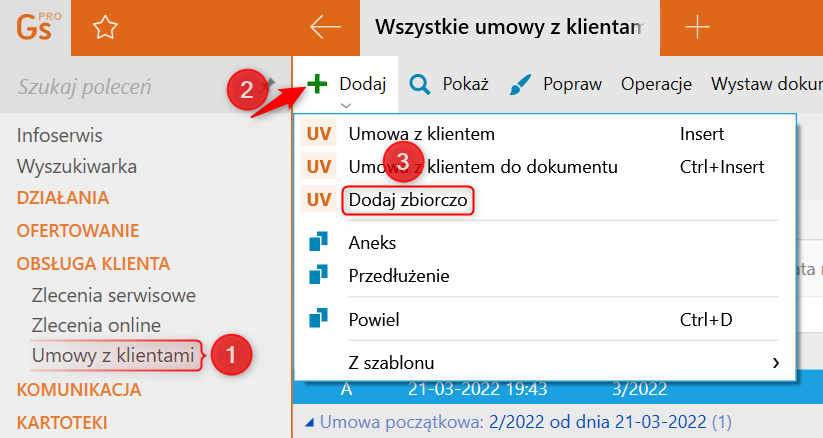Open Zlecenia serwisowe in sidebar

tap(113, 295)
